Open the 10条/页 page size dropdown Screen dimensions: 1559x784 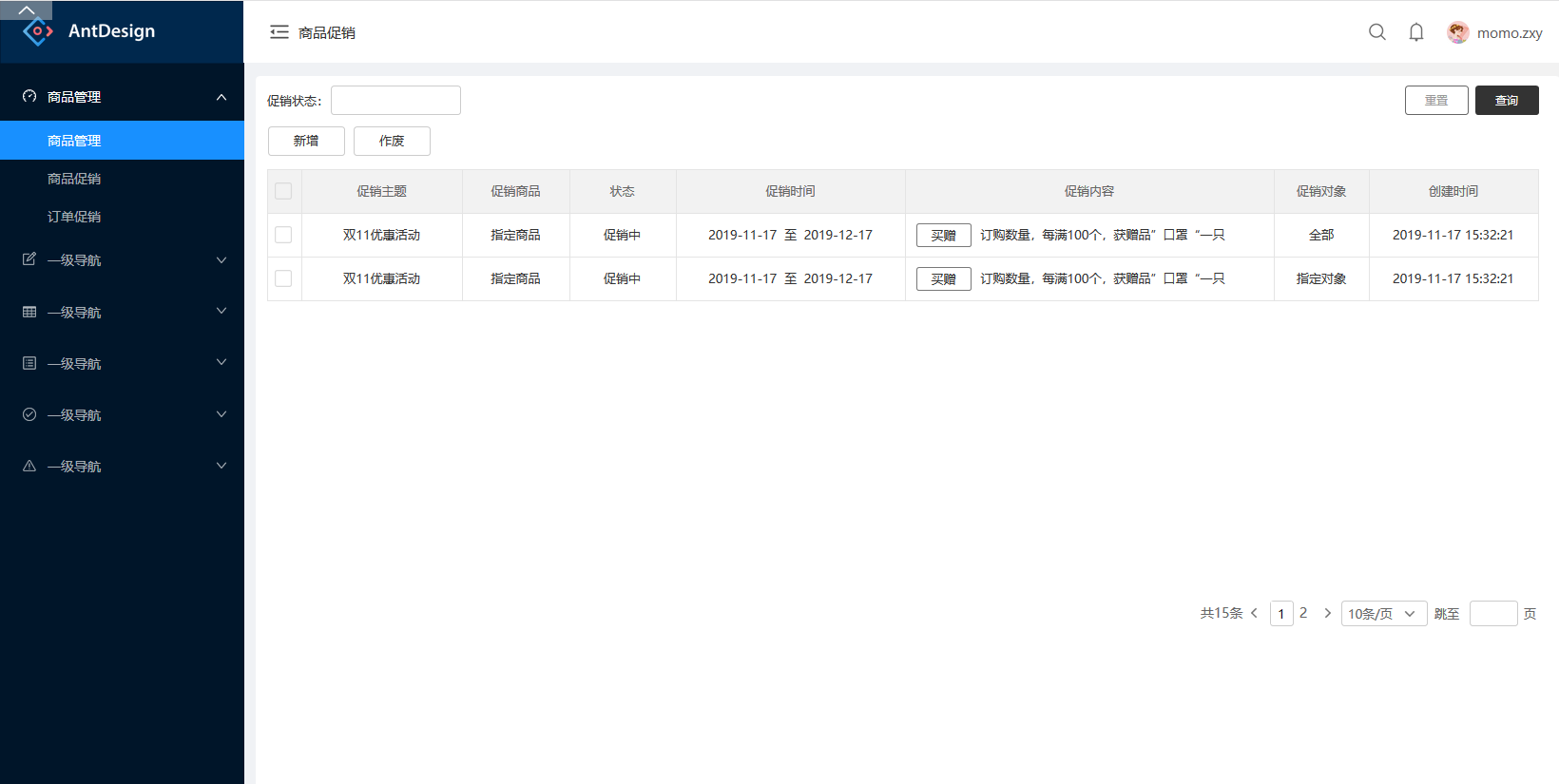pos(1383,614)
